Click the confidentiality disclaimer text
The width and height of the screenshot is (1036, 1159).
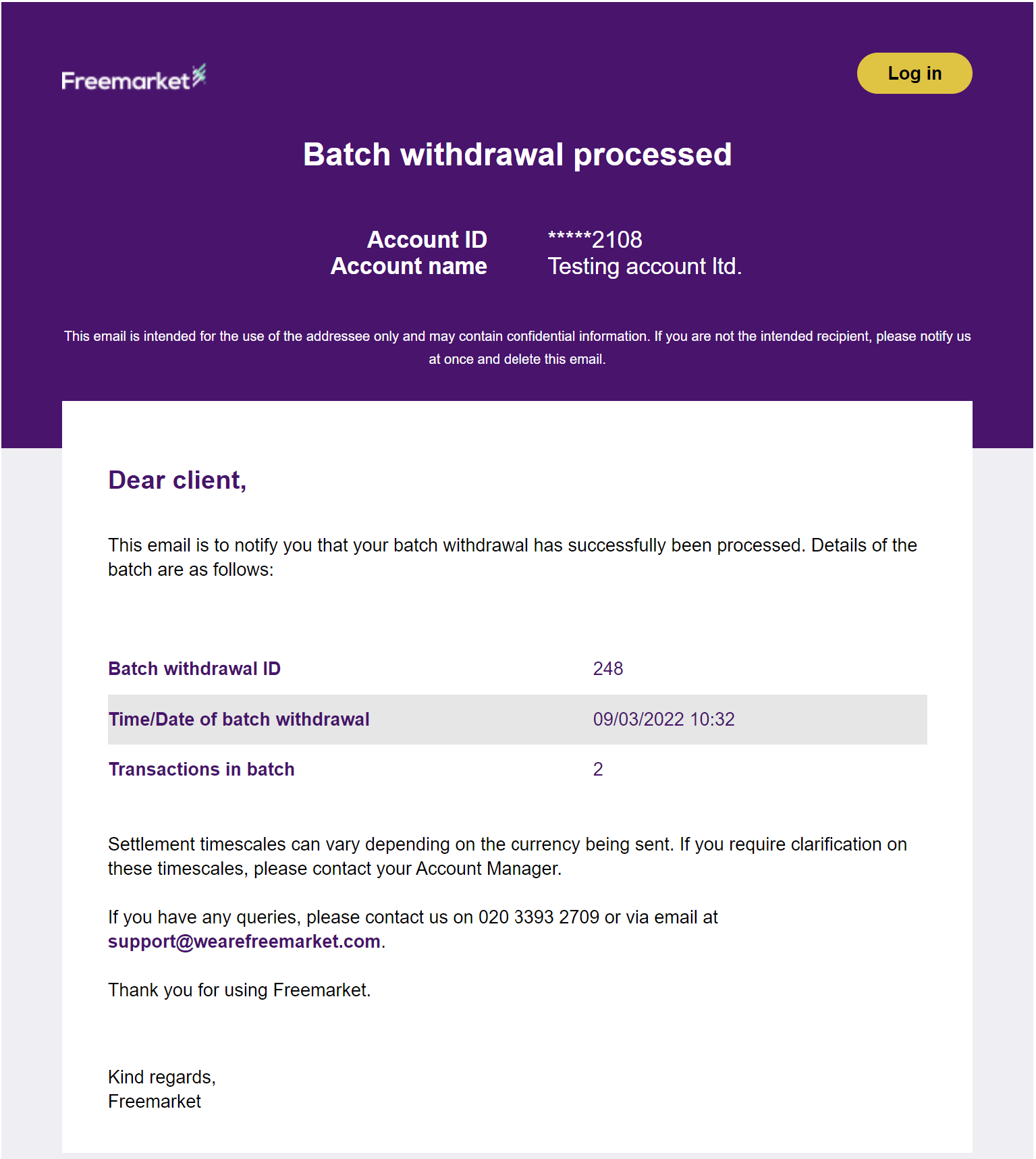point(518,348)
